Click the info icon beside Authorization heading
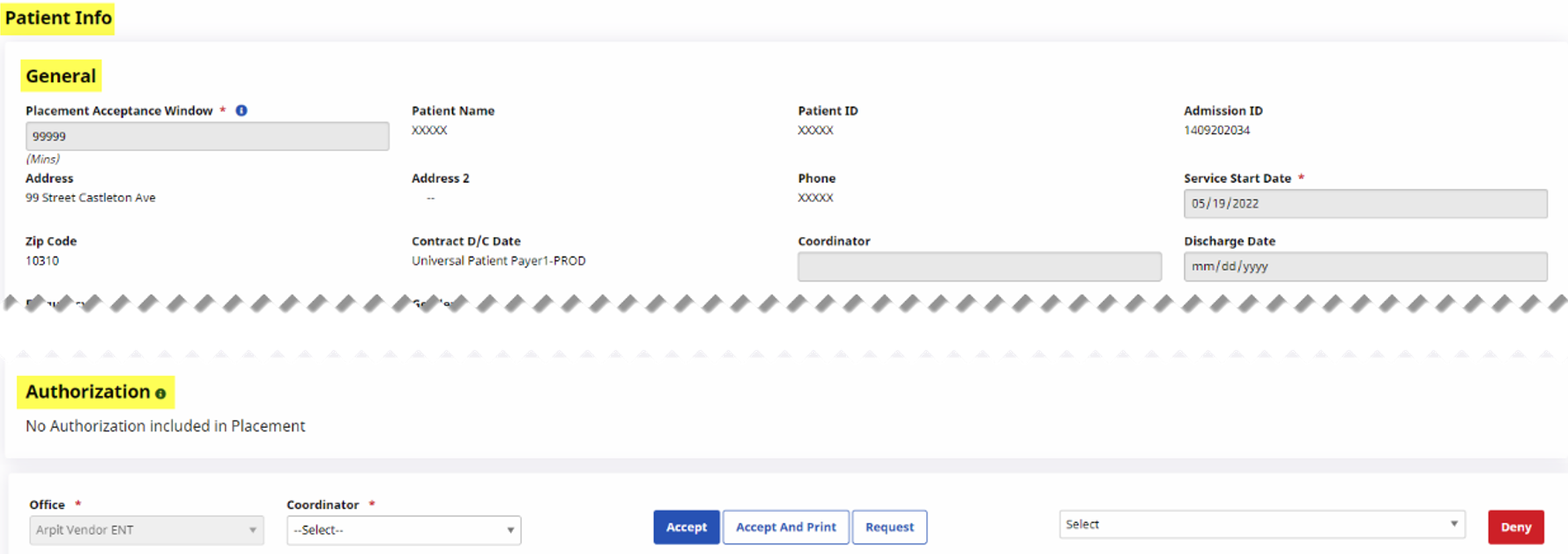1568x554 pixels. click(160, 394)
